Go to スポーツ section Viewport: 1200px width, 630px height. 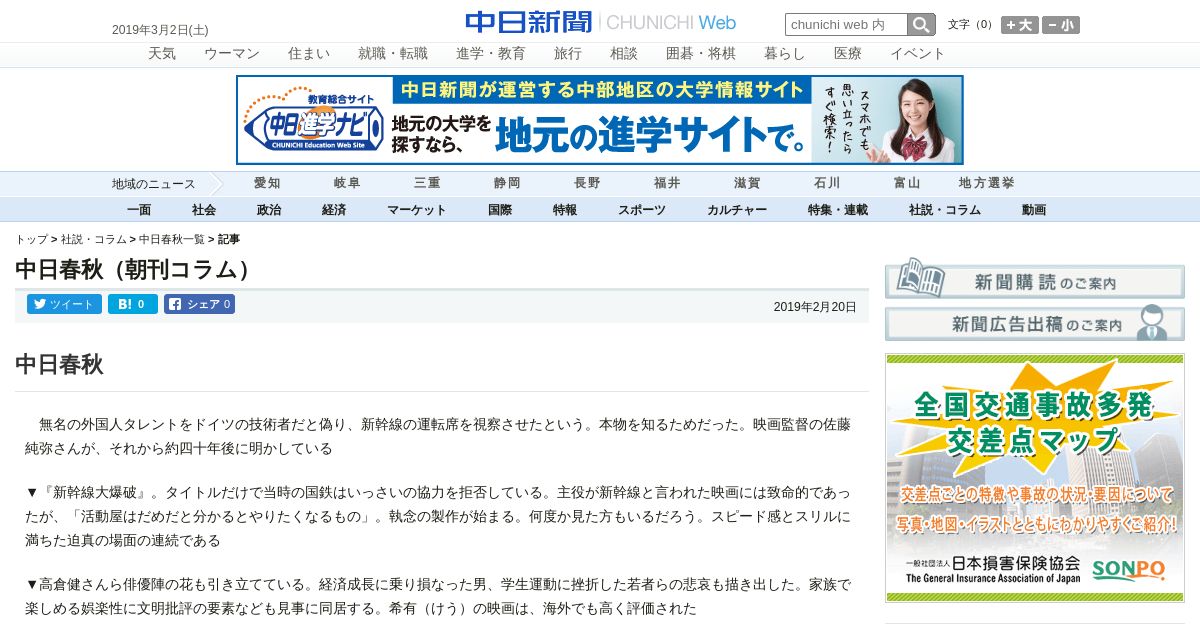642,210
